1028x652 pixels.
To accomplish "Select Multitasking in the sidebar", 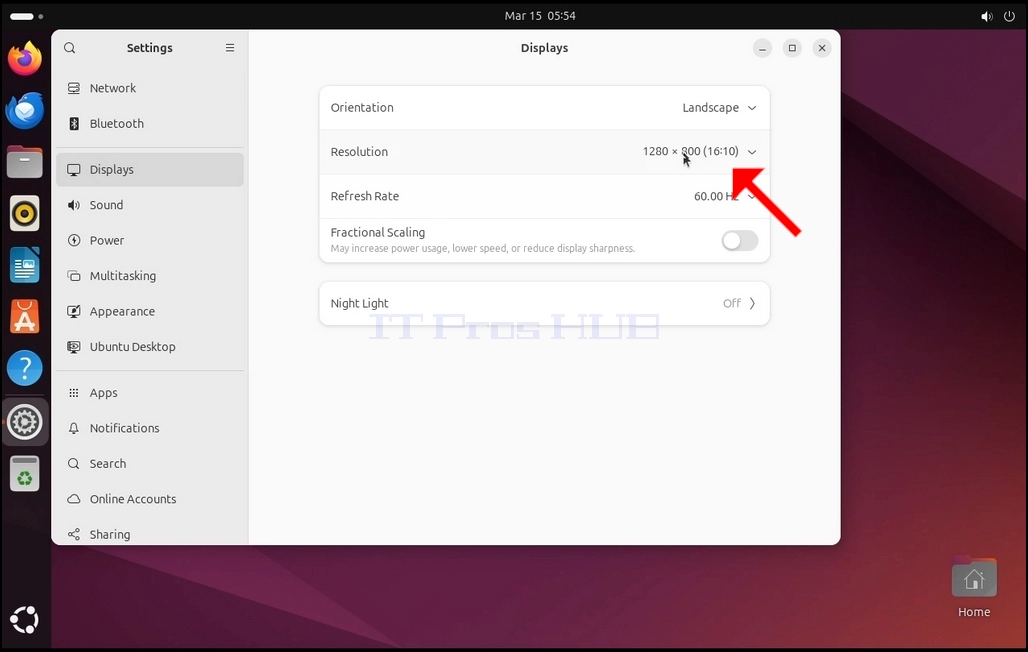I will [149, 276].
